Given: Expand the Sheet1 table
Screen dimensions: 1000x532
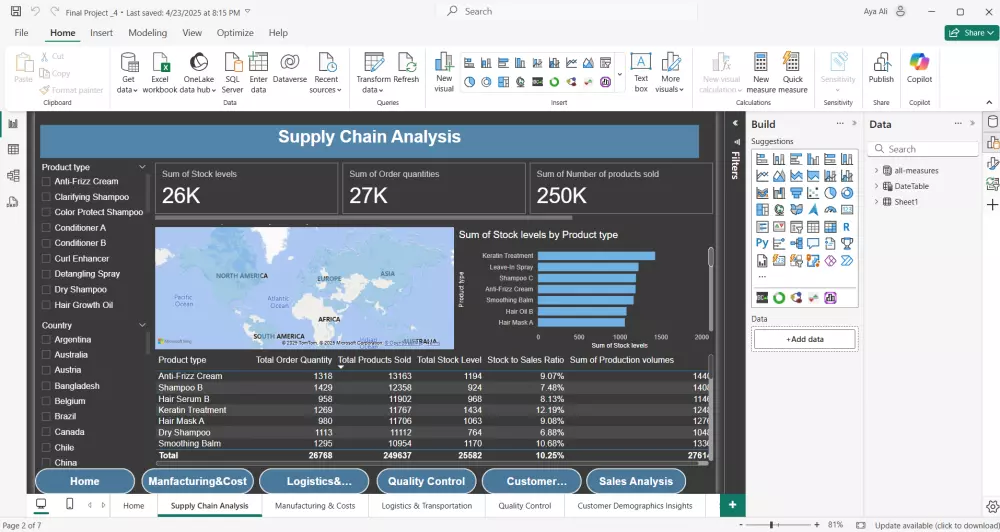Looking at the screenshot, I should click(x=876, y=202).
